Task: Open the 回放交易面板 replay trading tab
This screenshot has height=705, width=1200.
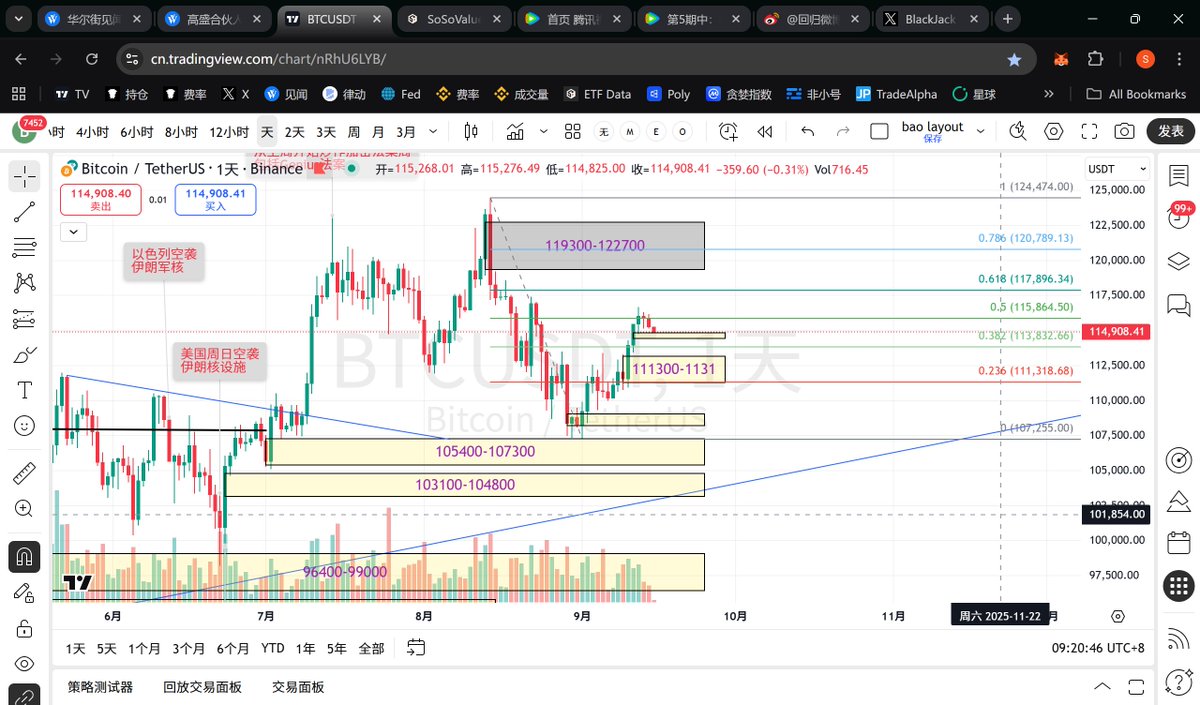Action: coord(202,687)
